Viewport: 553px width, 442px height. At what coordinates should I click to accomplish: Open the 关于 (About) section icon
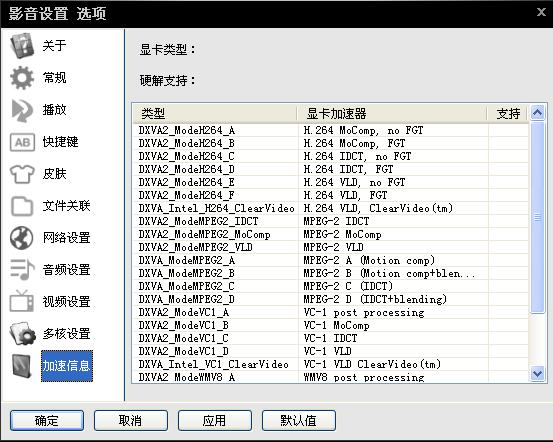point(22,46)
